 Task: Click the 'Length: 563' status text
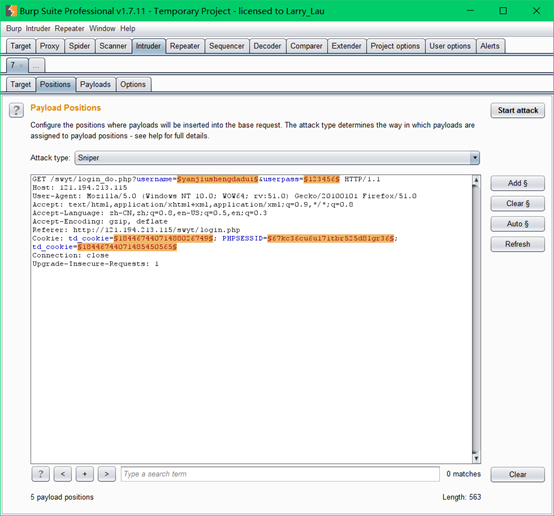(462, 497)
